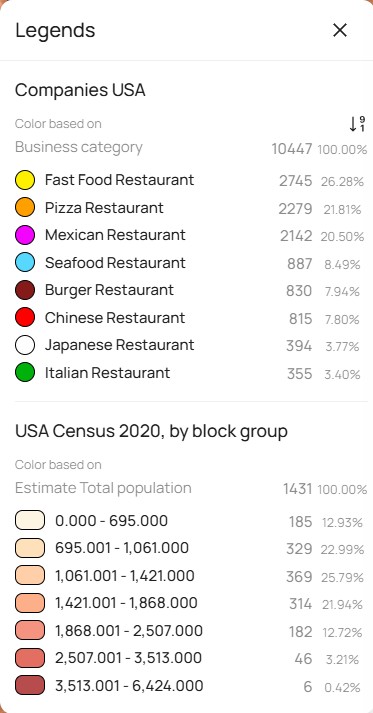Click the orange Pizza Restaurant swatch

[25, 208]
